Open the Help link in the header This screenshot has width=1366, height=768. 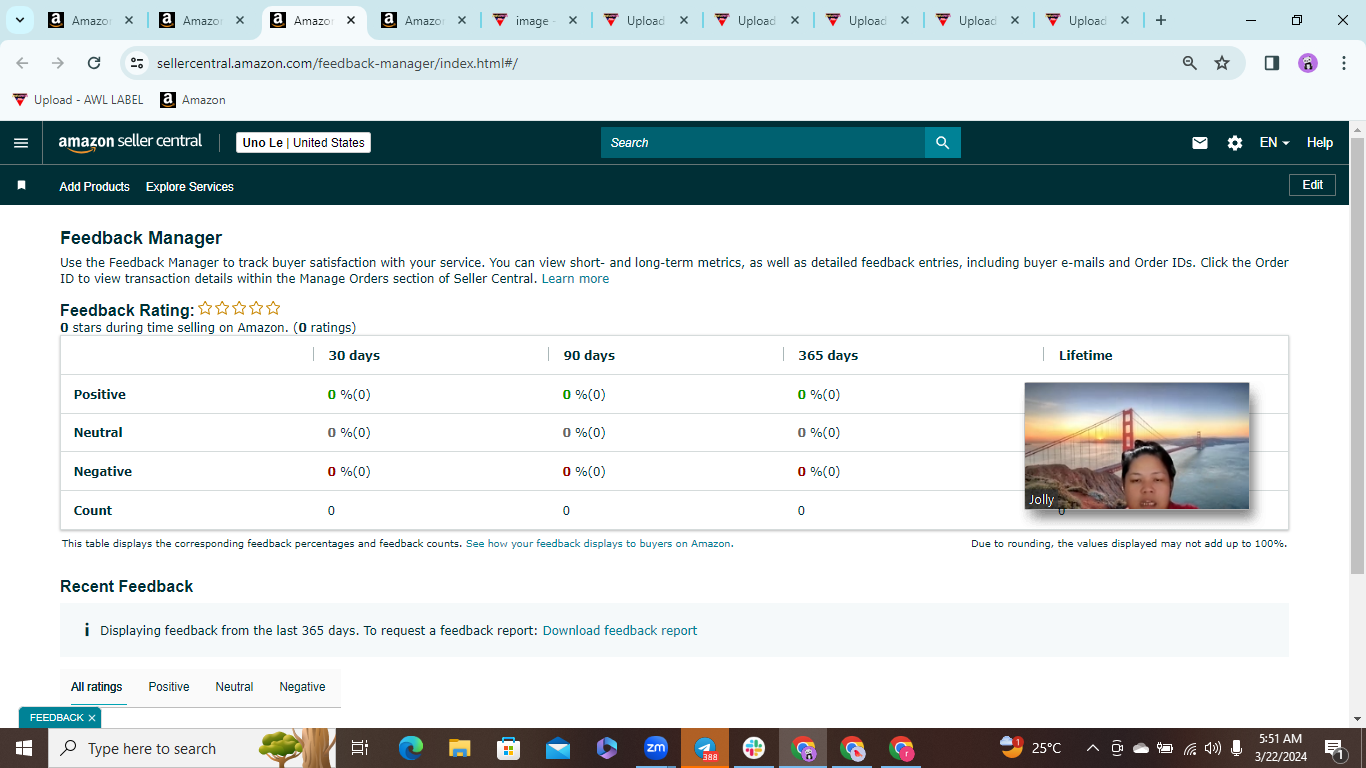click(x=1320, y=143)
